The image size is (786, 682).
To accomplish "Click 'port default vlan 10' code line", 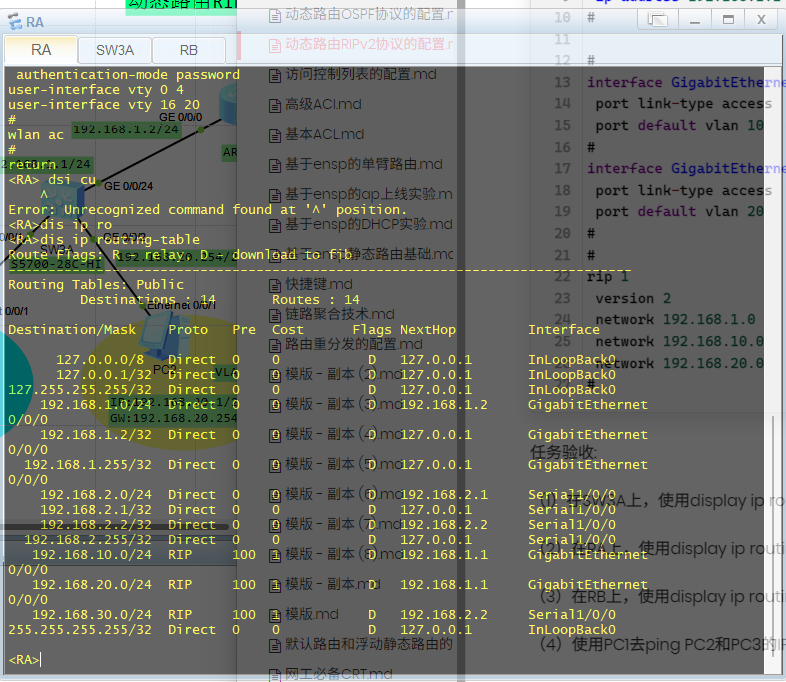I will [679, 125].
